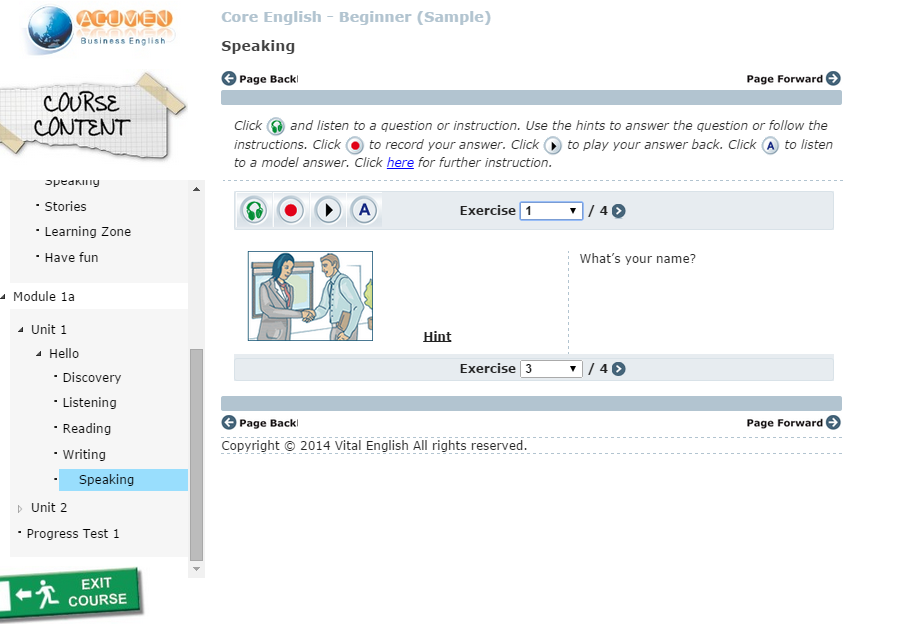Click the top Page Back arrow icon
Screen dimensions: 923x624
[x=228, y=78]
